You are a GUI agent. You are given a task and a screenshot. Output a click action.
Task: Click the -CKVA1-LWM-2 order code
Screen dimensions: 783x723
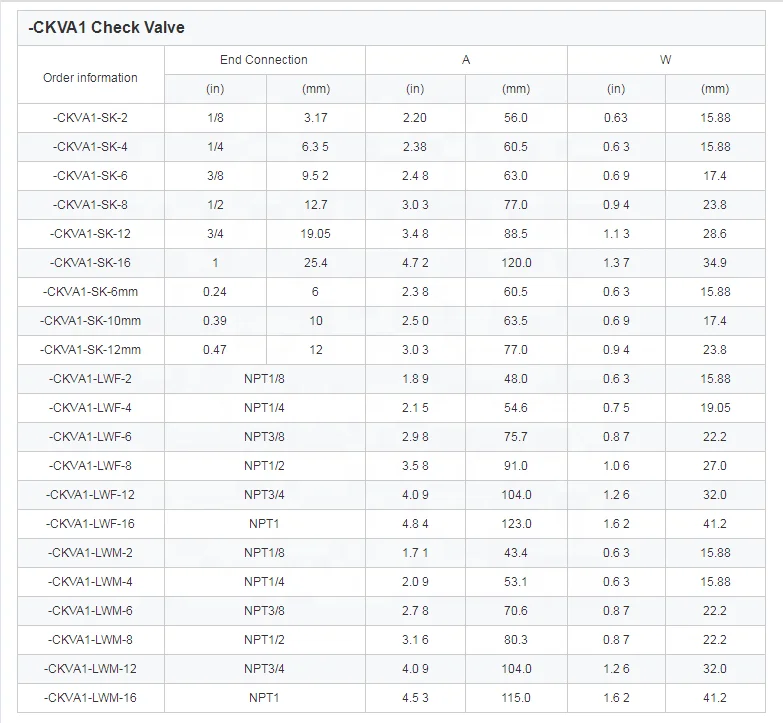click(x=90, y=553)
